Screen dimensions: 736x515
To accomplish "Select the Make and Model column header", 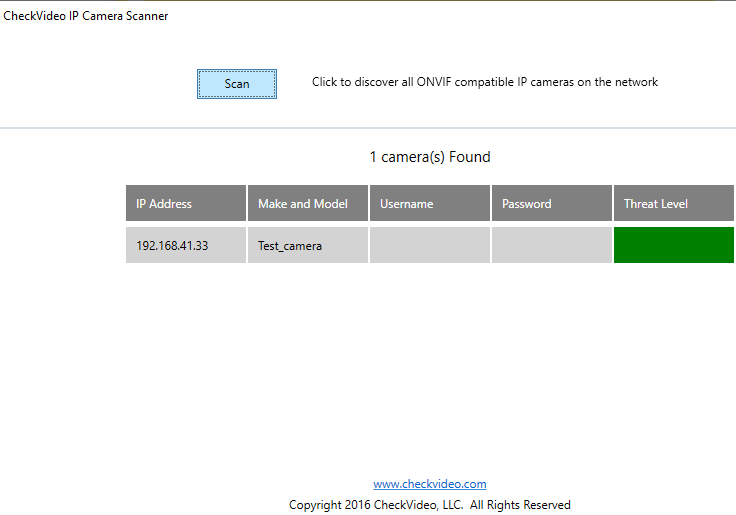I will click(308, 203).
